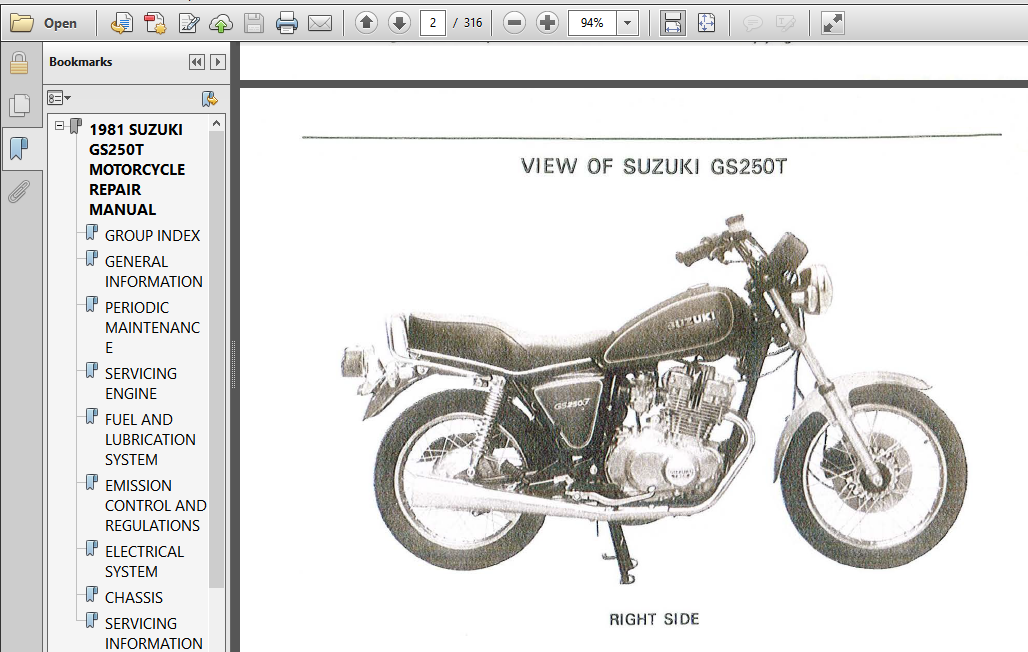The image size is (1028, 652).
Task: Open the PERIODIC MAINTENANCE bookmark
Action: 152,327
